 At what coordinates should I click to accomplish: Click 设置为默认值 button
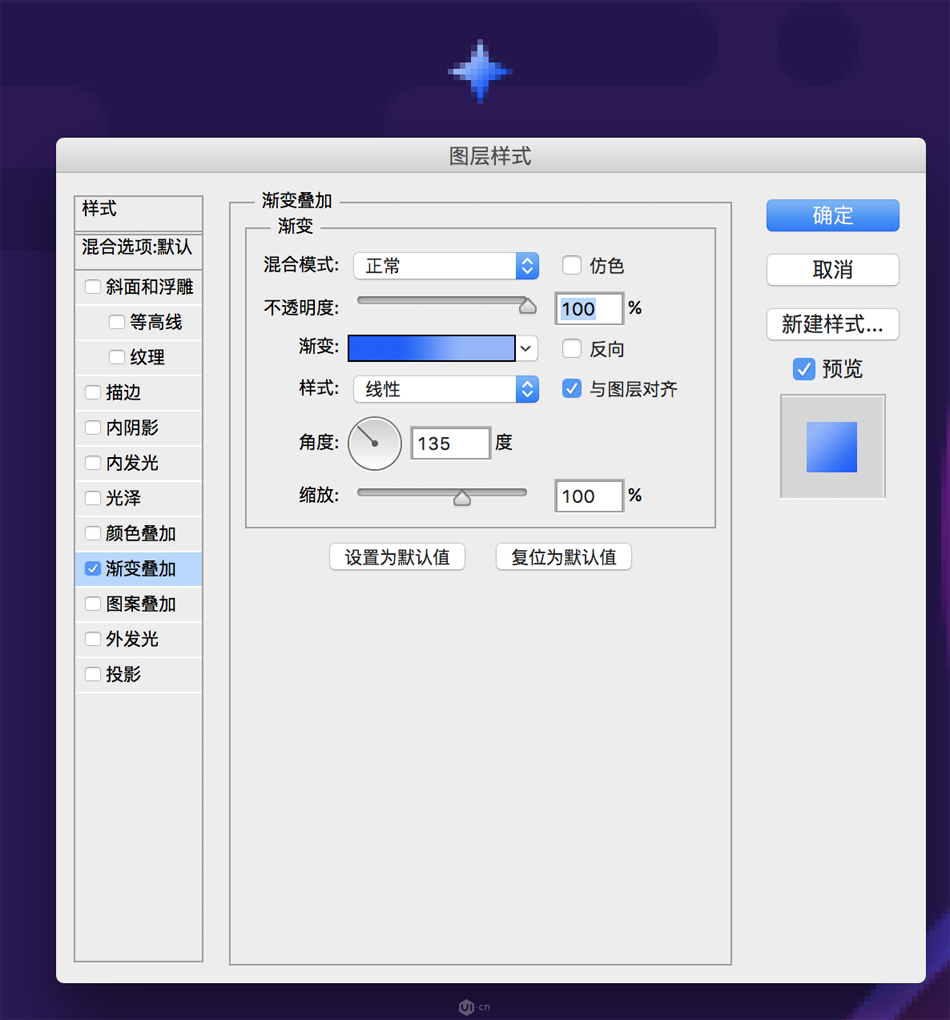click(397, 557)
